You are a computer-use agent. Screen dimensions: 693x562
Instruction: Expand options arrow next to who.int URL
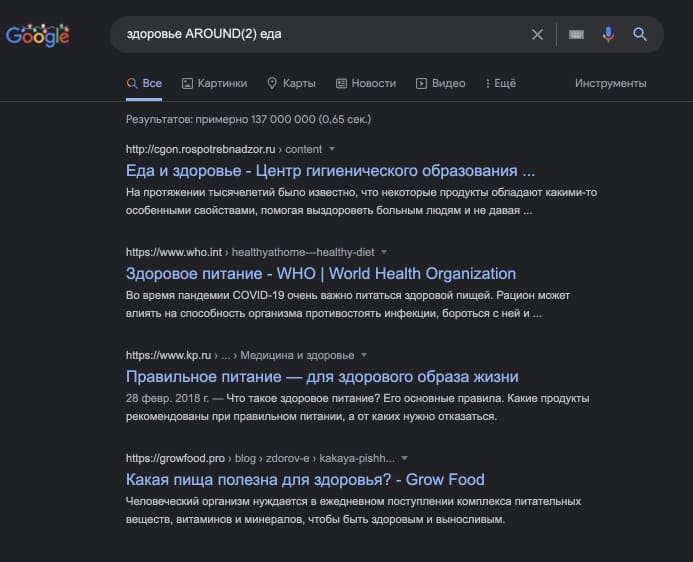(x=384, y=252)
